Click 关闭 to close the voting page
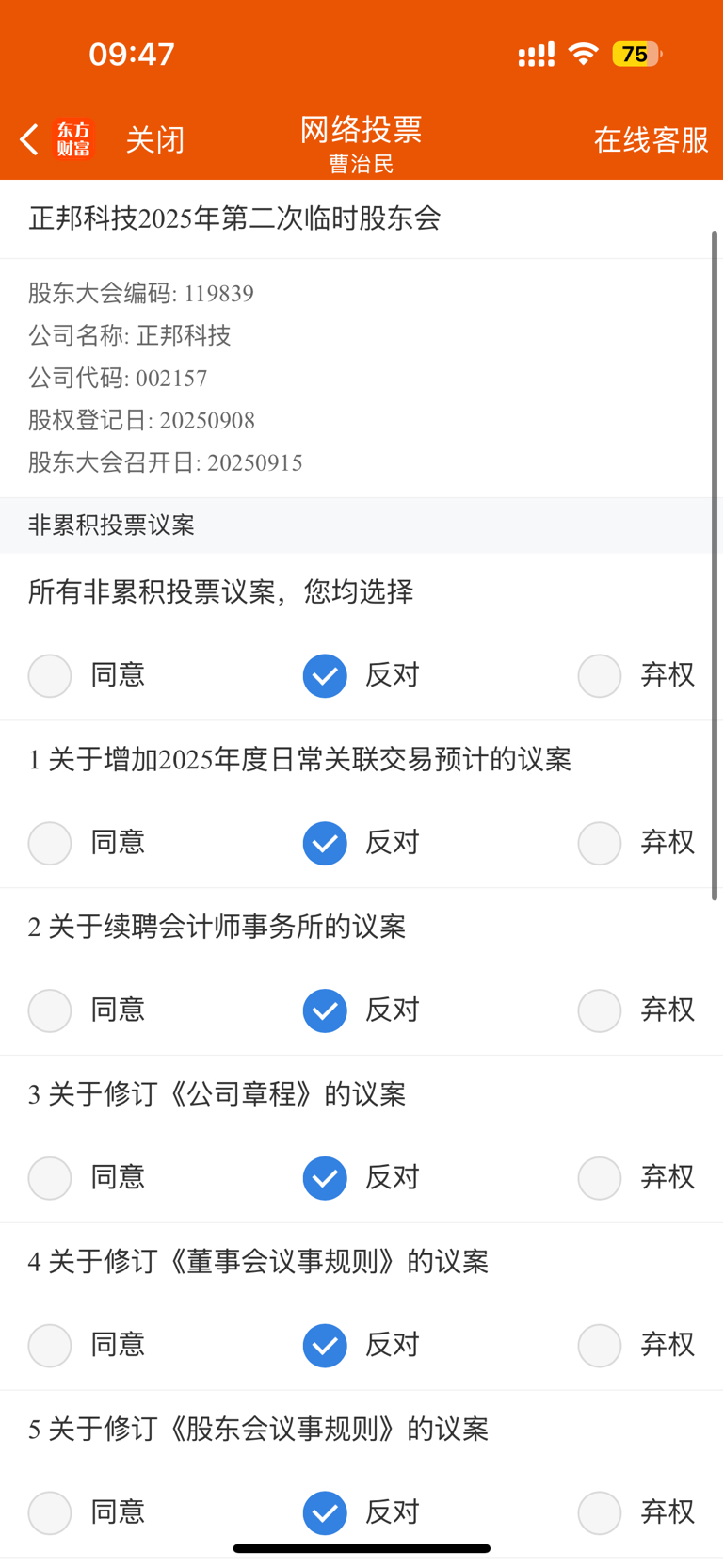This screenshot has width=724, height=1568. [155, 140]
